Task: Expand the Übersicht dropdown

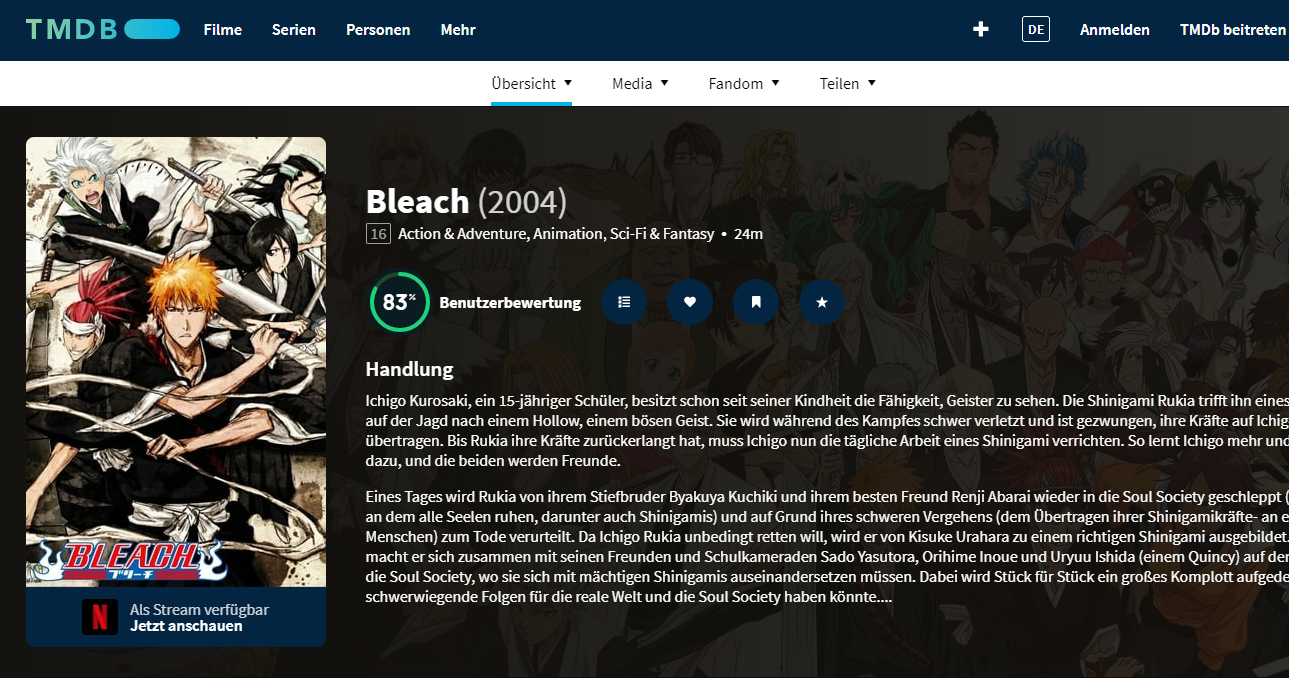Action: click(x=531, y=83)
